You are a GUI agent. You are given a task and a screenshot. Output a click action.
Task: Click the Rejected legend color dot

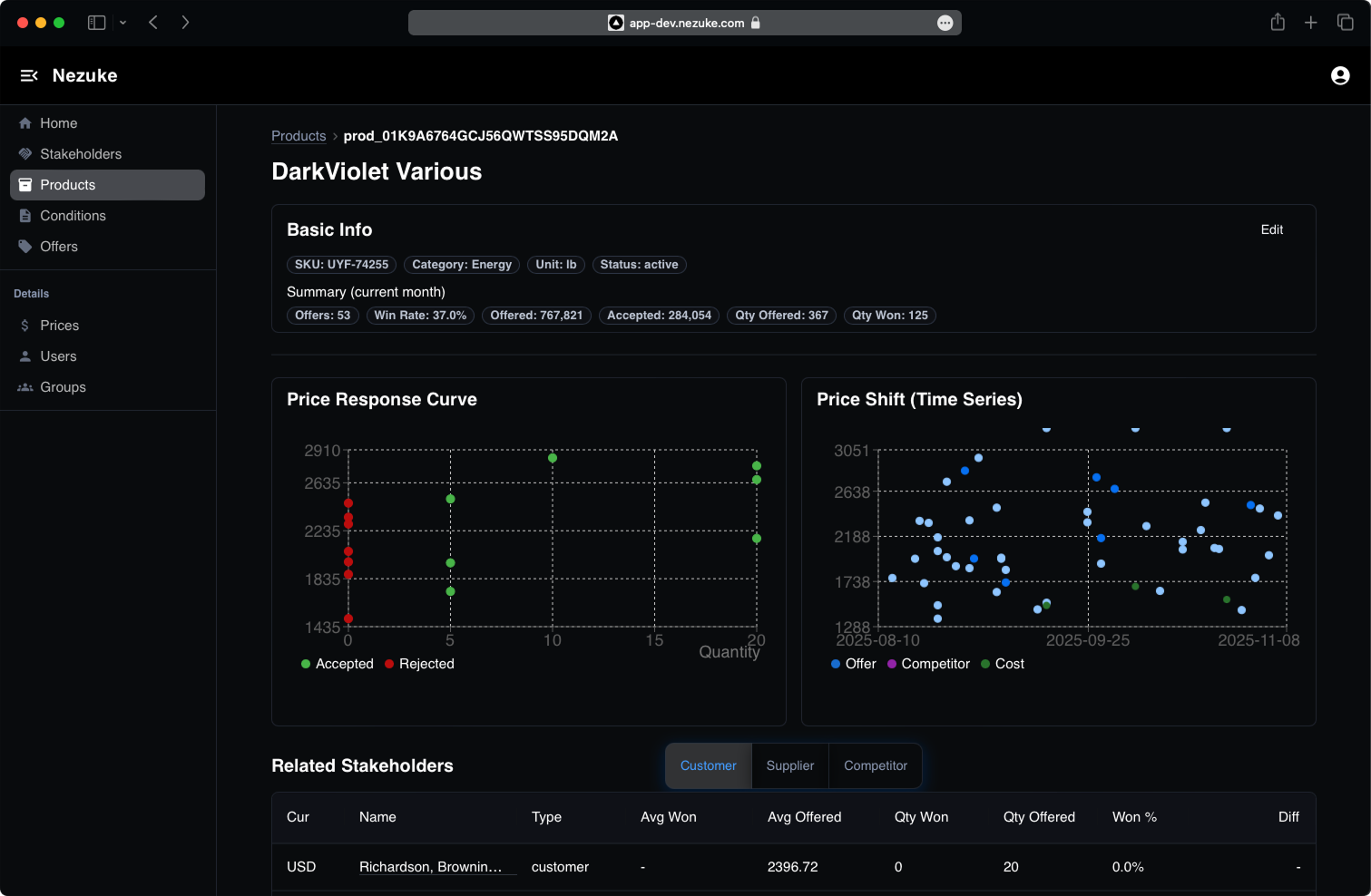(391, 664)
